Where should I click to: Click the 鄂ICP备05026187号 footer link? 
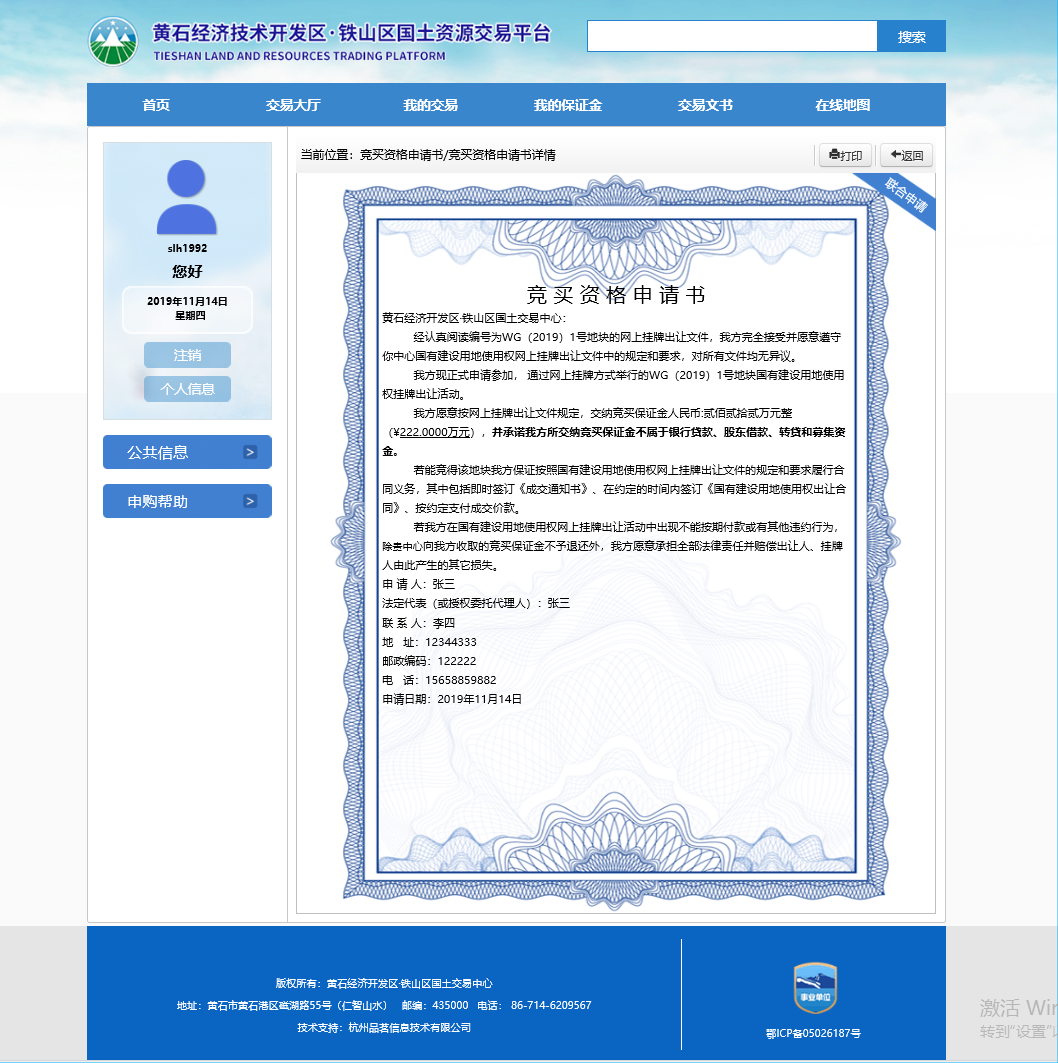click(x=813, y=1033)
